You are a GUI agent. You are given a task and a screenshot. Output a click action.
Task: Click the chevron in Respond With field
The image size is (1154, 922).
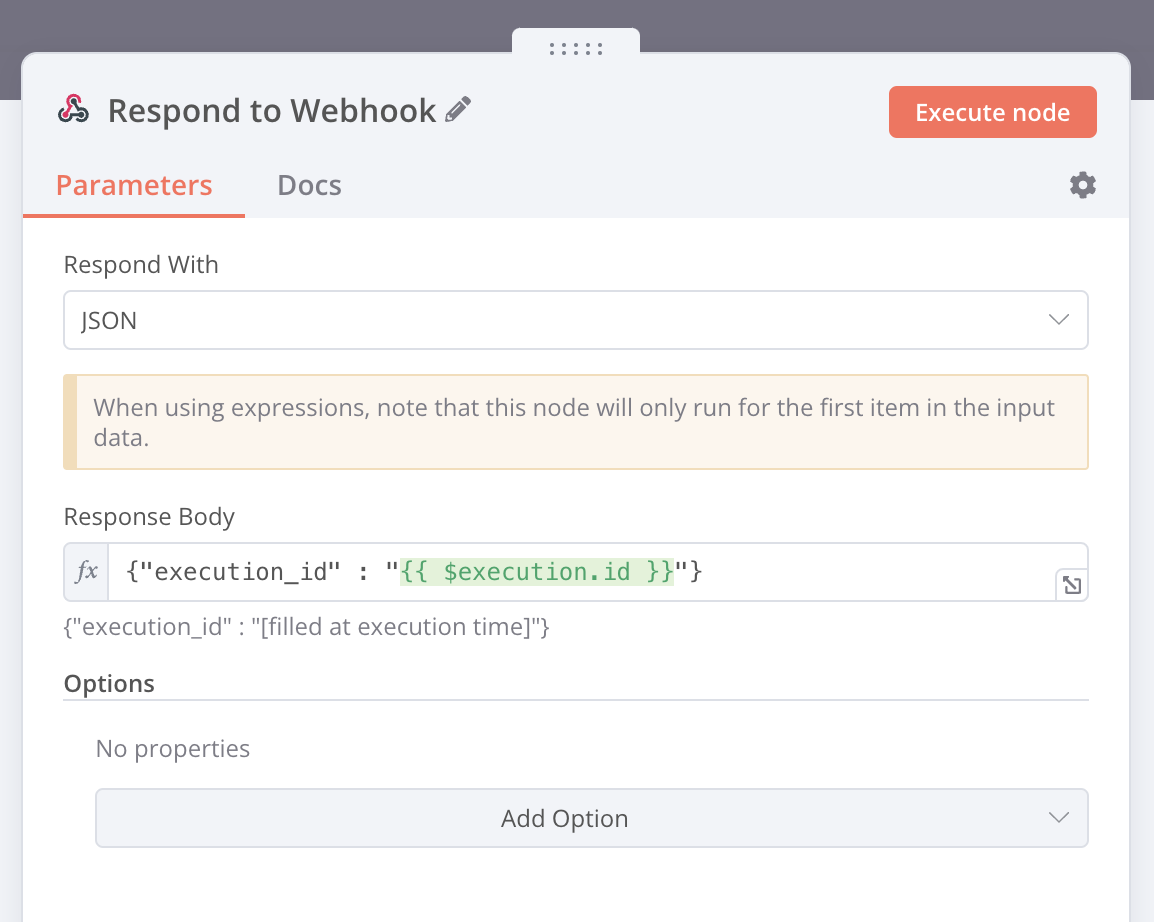click(x=1058, y=320)
